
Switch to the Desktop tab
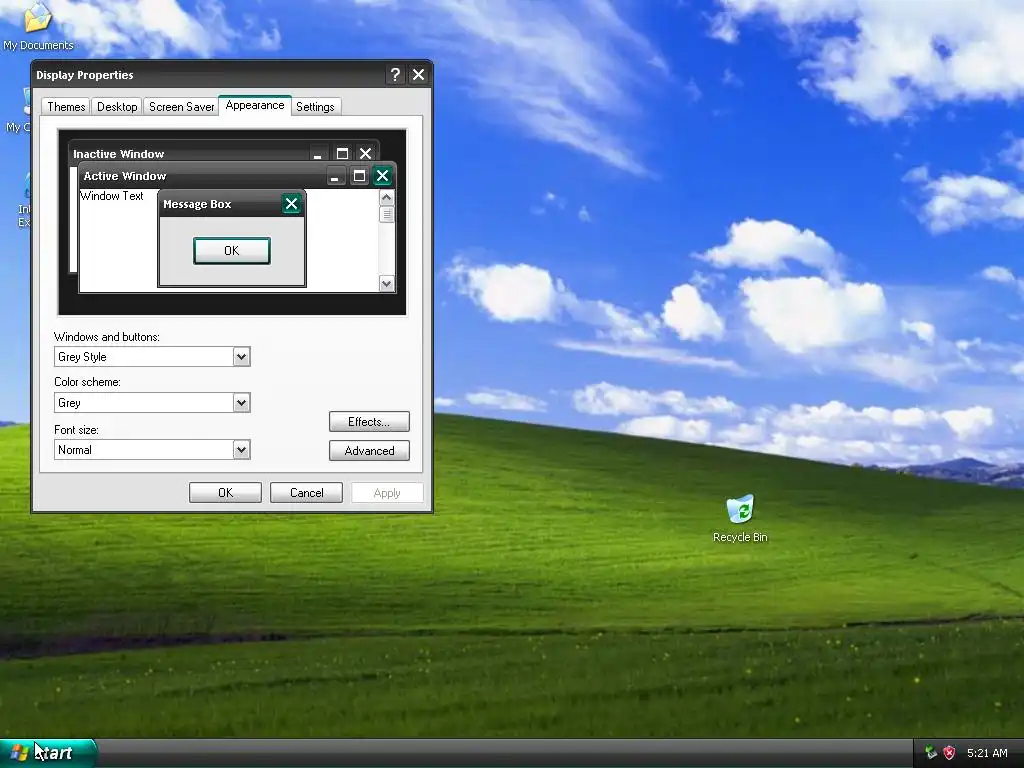coord(117,106)
